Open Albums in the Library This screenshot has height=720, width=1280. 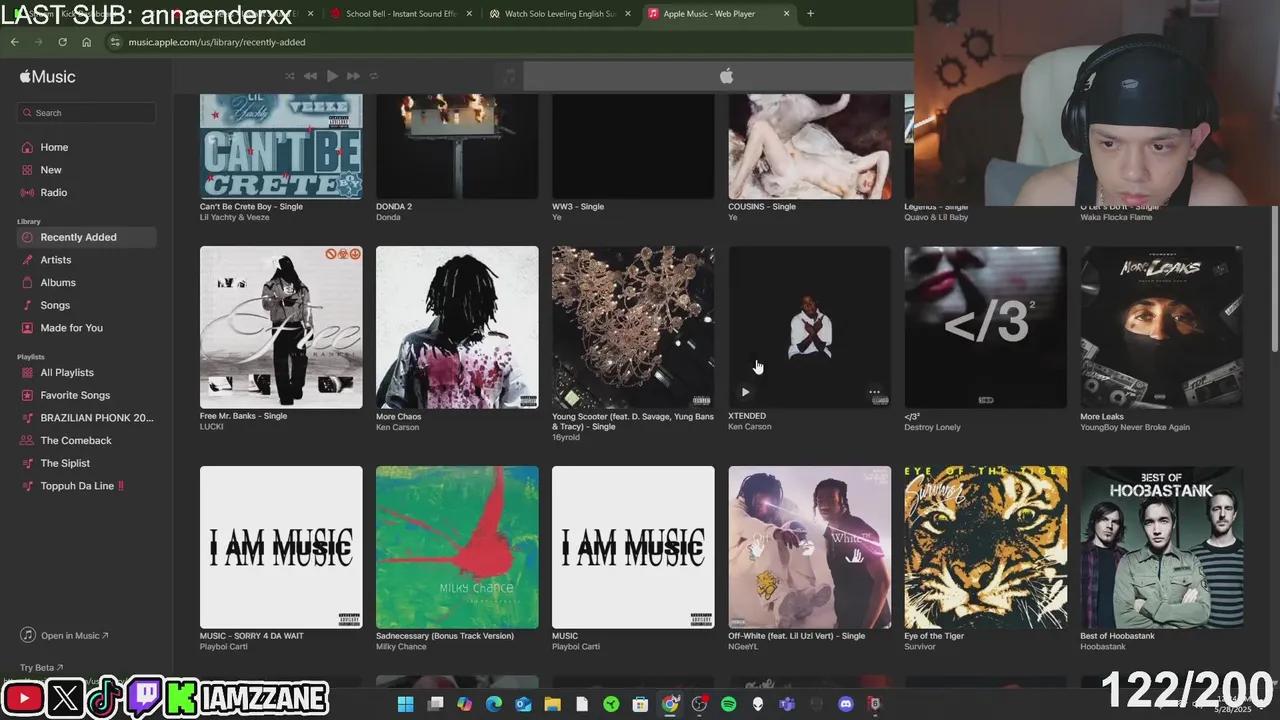(58, 283)
